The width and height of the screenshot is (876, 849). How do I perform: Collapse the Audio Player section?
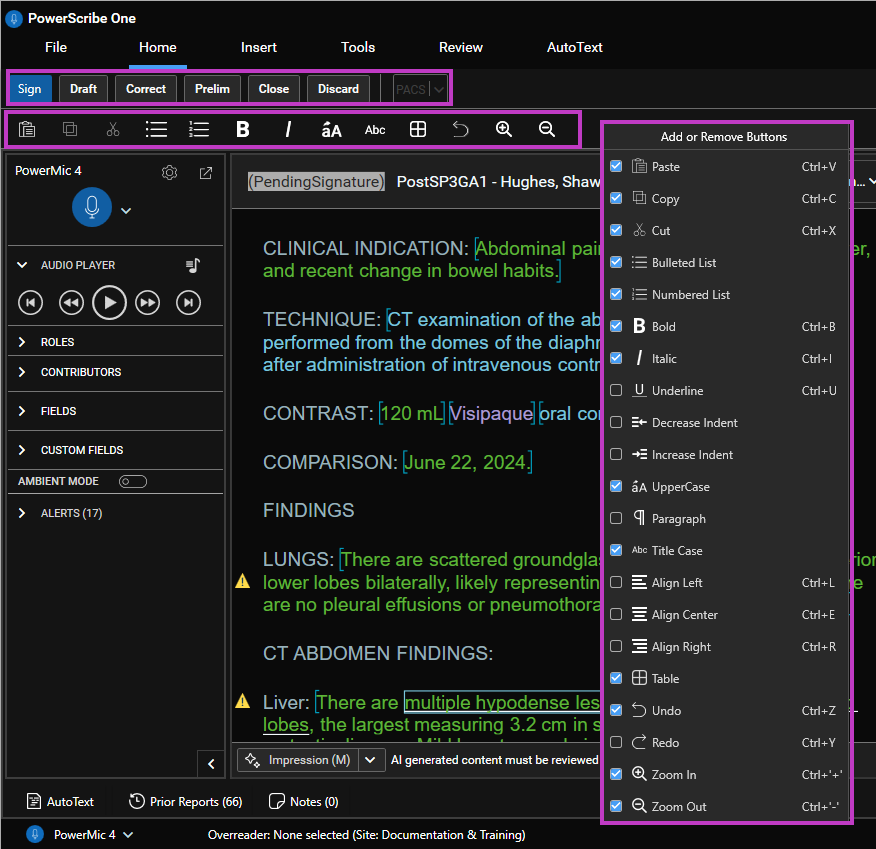click(22, 265)
